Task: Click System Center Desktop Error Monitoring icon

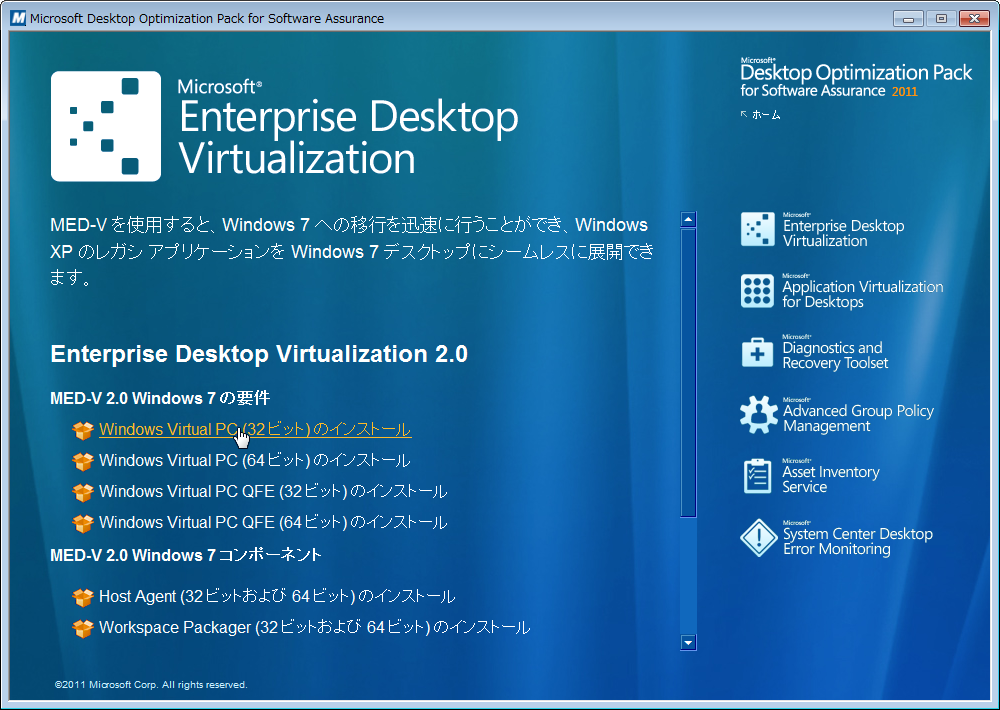Action: tap(757, 538)
